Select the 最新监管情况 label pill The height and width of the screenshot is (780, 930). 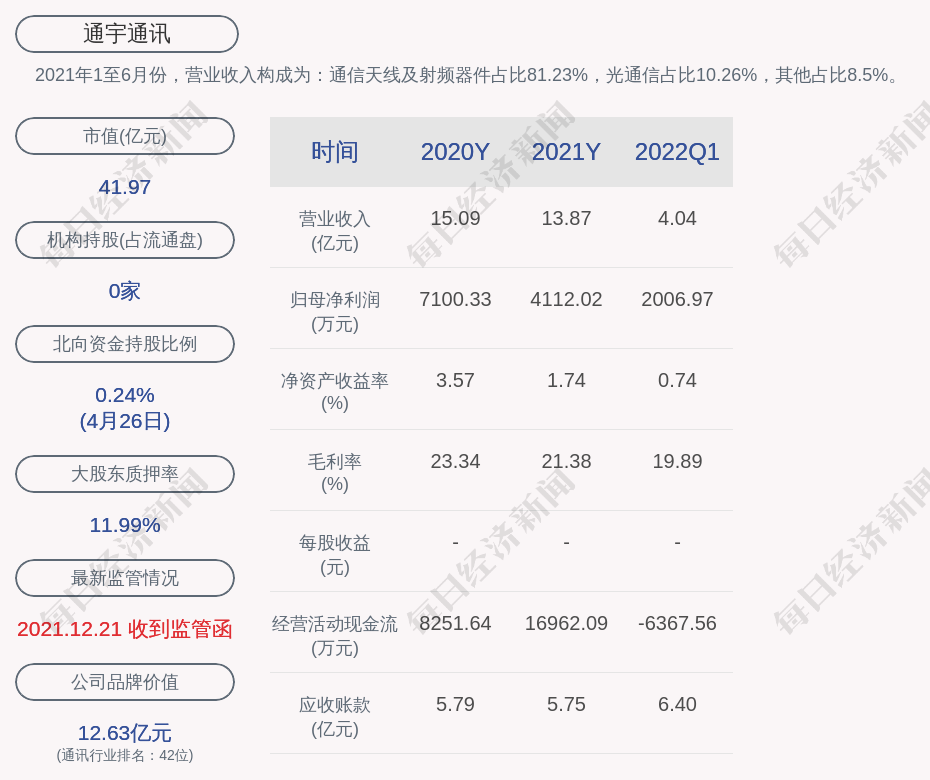click(x=125, y=578)
